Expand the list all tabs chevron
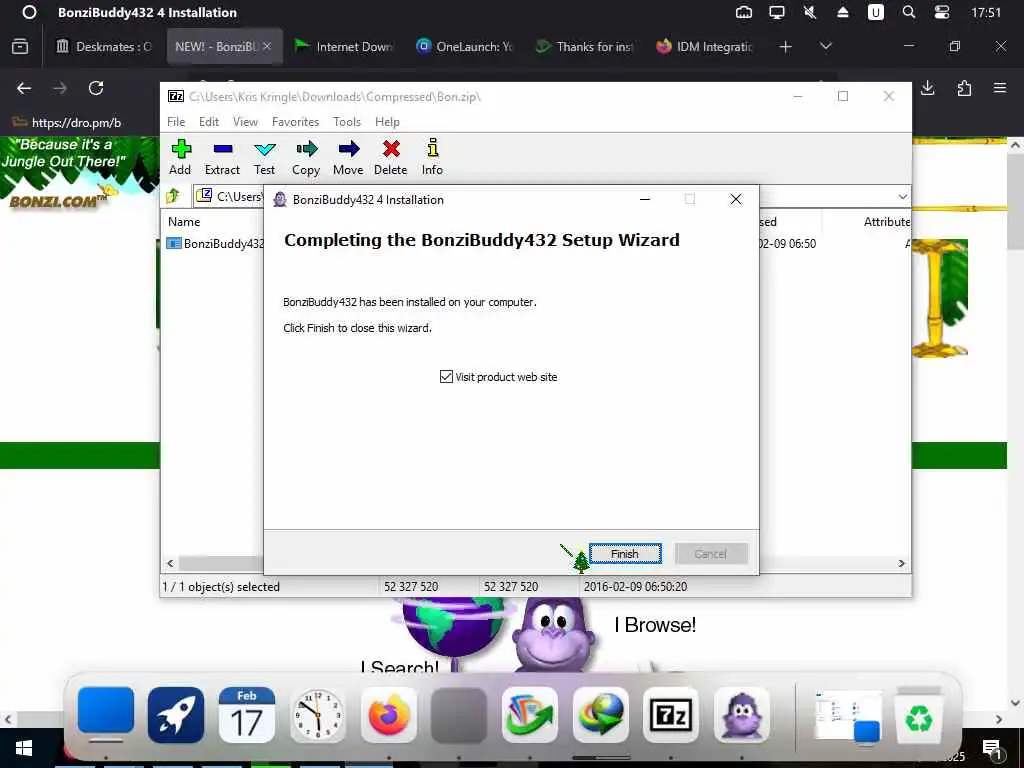Image resolution: width=1024 pixels, height=768 pixels. [825, 46]
